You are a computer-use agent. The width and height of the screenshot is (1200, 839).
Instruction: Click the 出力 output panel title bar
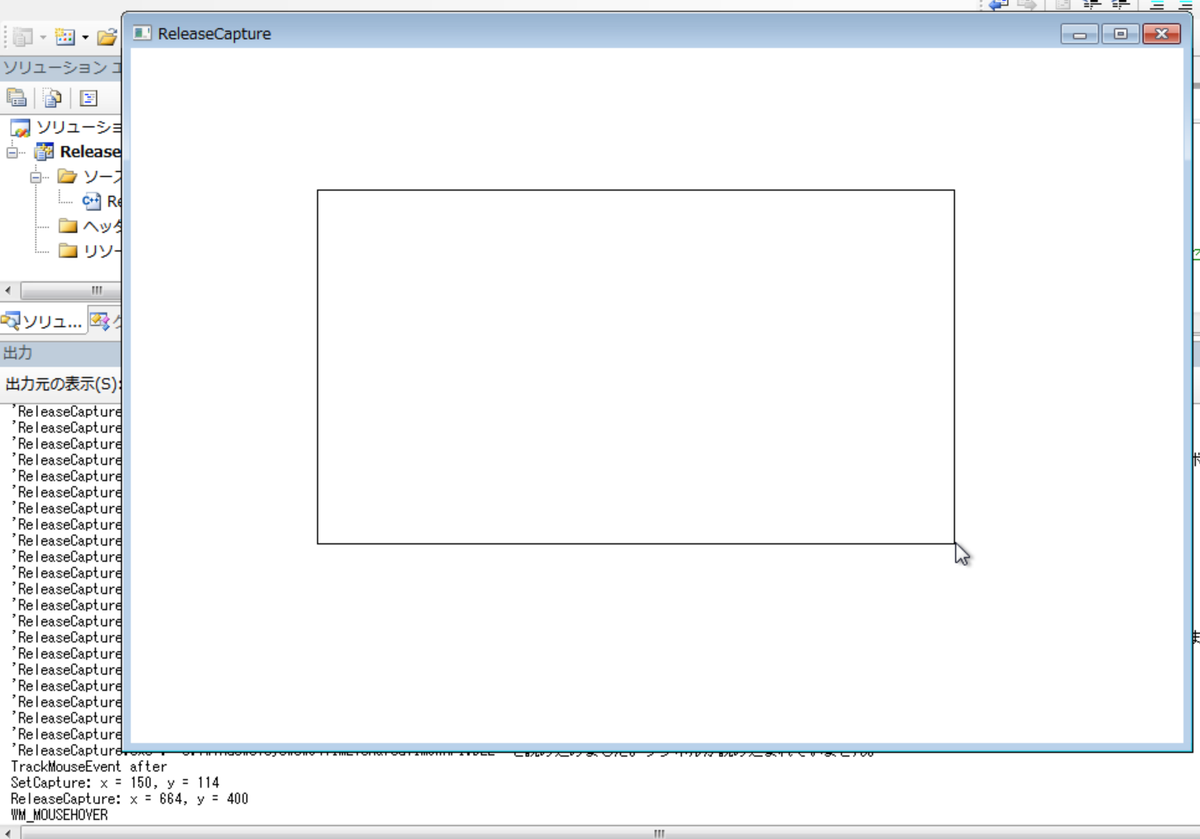(60, 353)
